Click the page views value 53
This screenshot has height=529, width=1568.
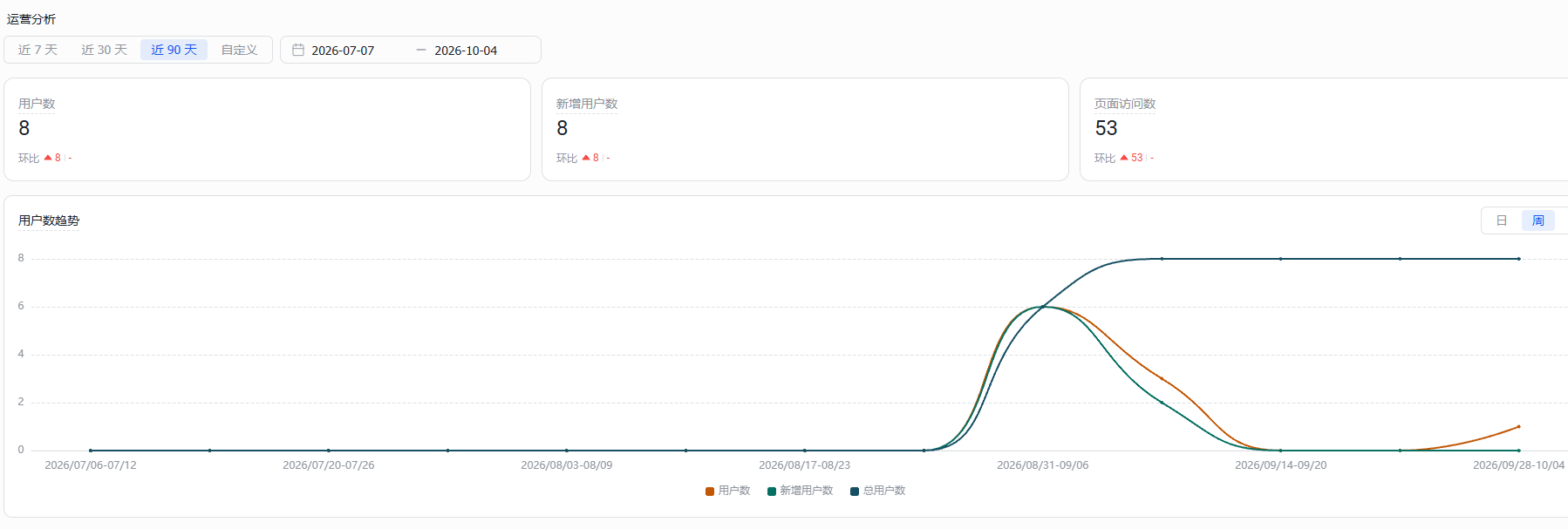tap(1106, 128)
